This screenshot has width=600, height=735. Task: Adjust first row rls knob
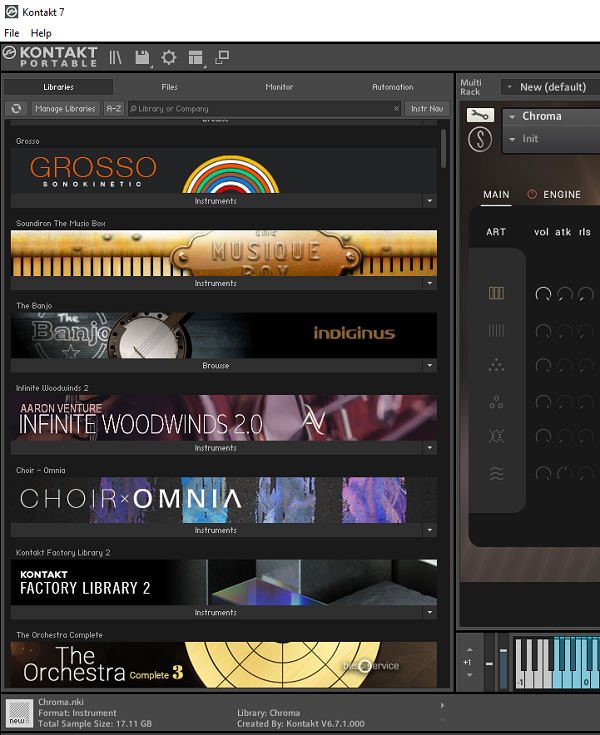click(585, 294)
